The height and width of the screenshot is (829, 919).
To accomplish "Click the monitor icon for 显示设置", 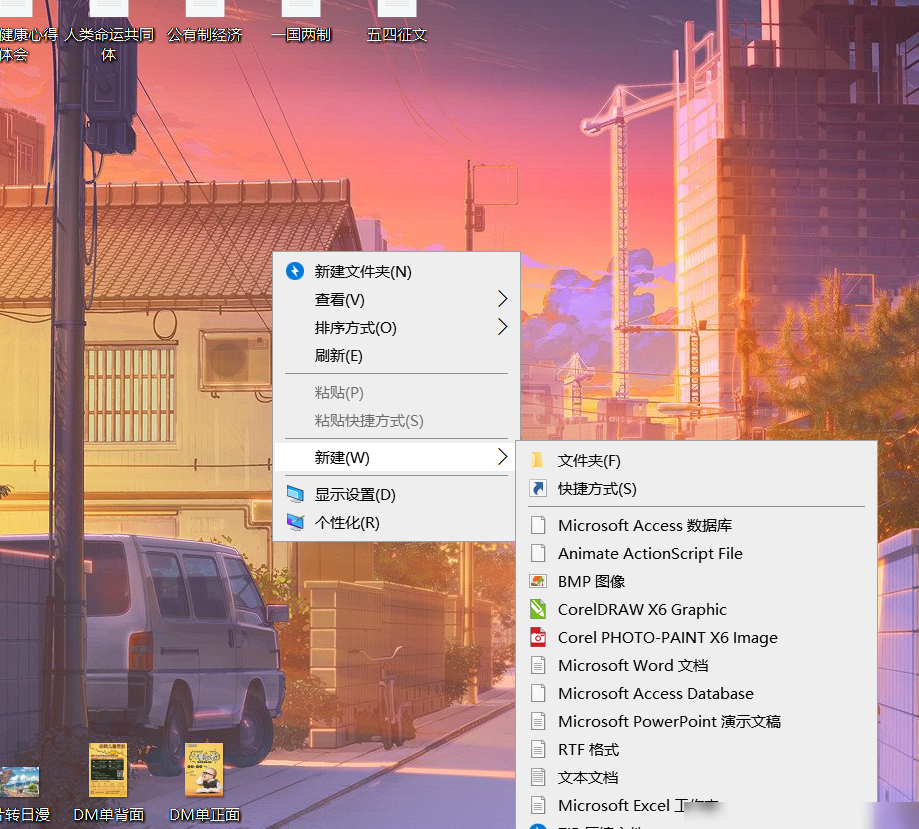I will tap(295, 494).
